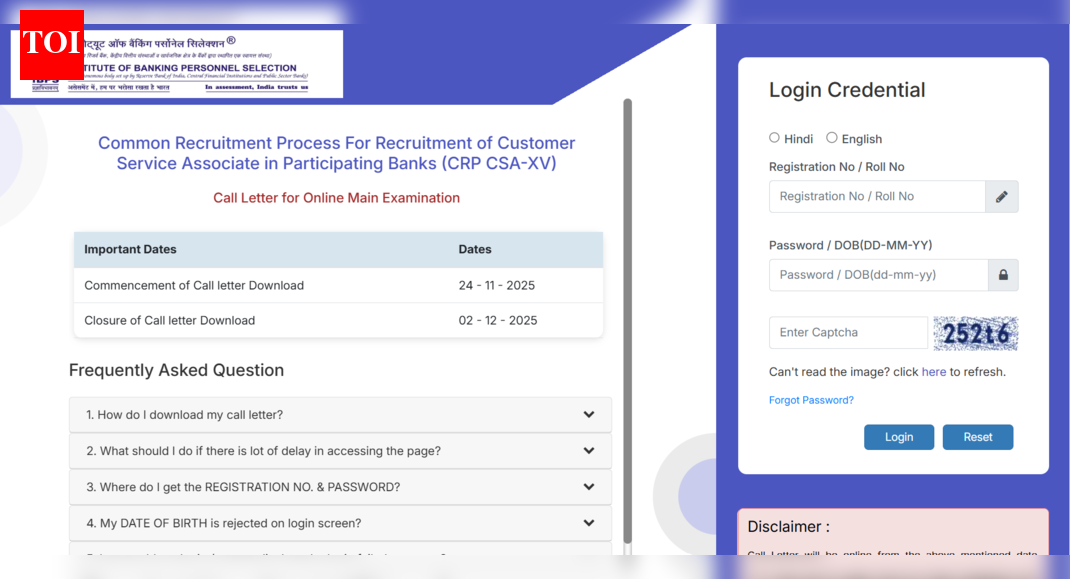1070x579 pixels.
Task: Click the date '02 - 12 - 2025'
Action: 497,320
